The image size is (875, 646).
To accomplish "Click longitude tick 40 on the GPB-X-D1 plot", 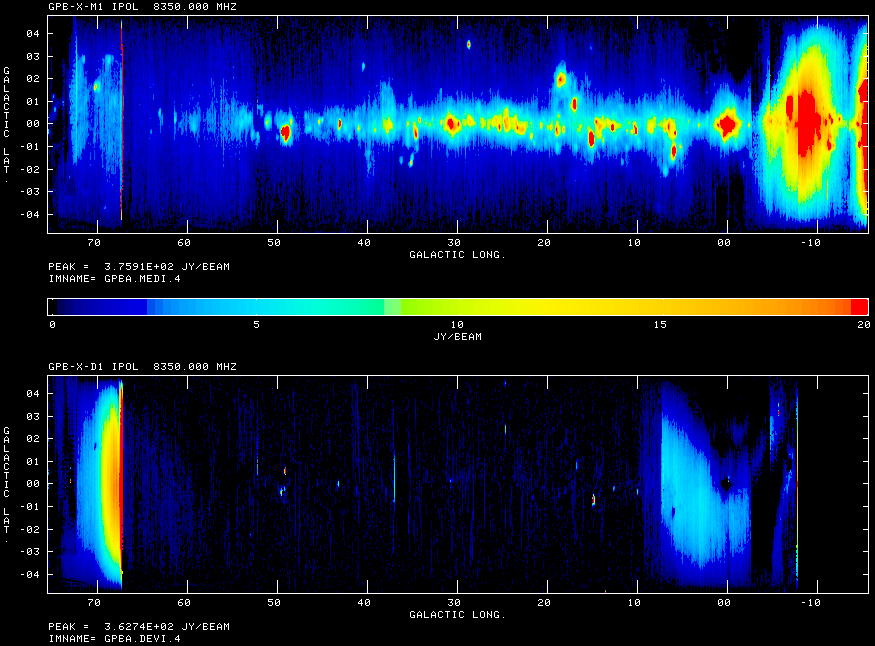I will (x=364, y=602).
